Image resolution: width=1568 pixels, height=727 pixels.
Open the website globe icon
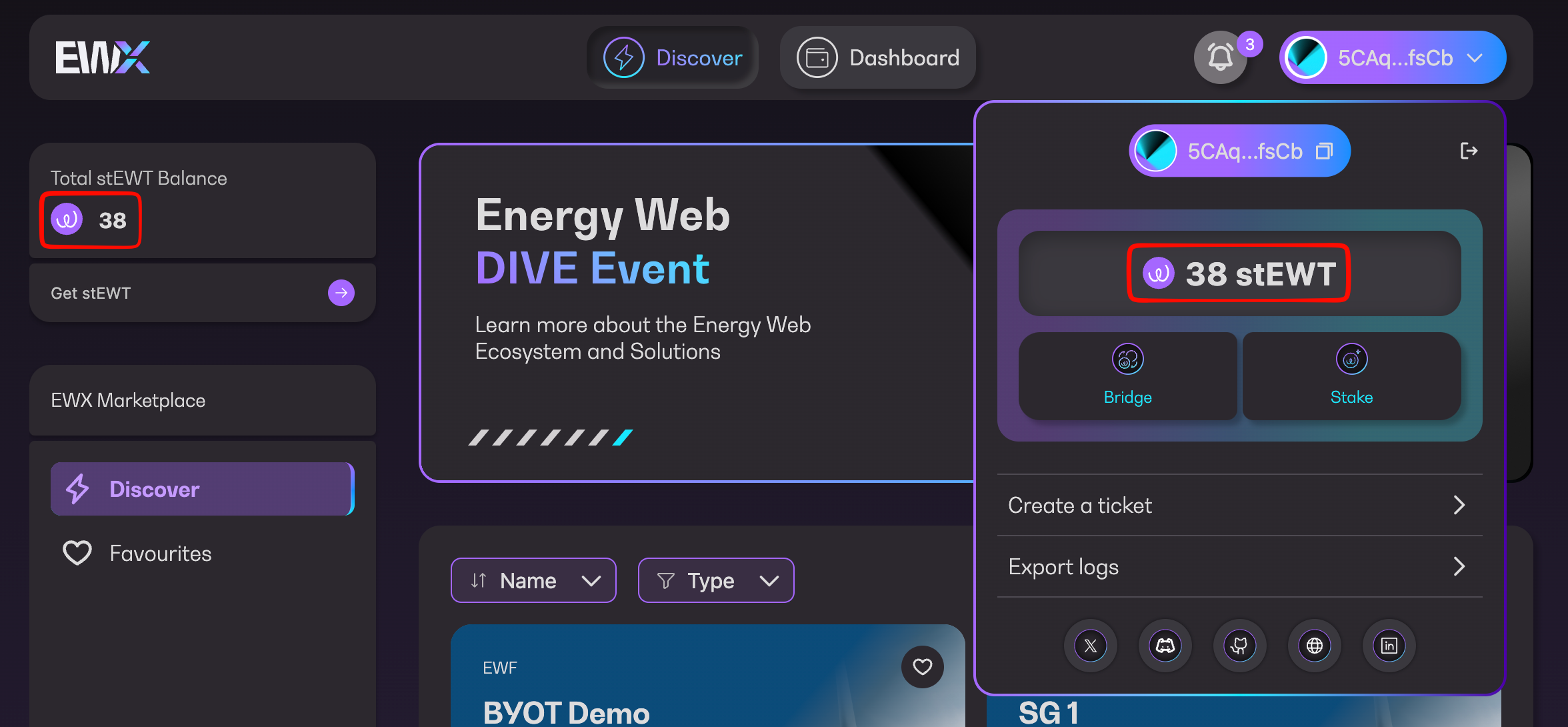(1315, 646)
